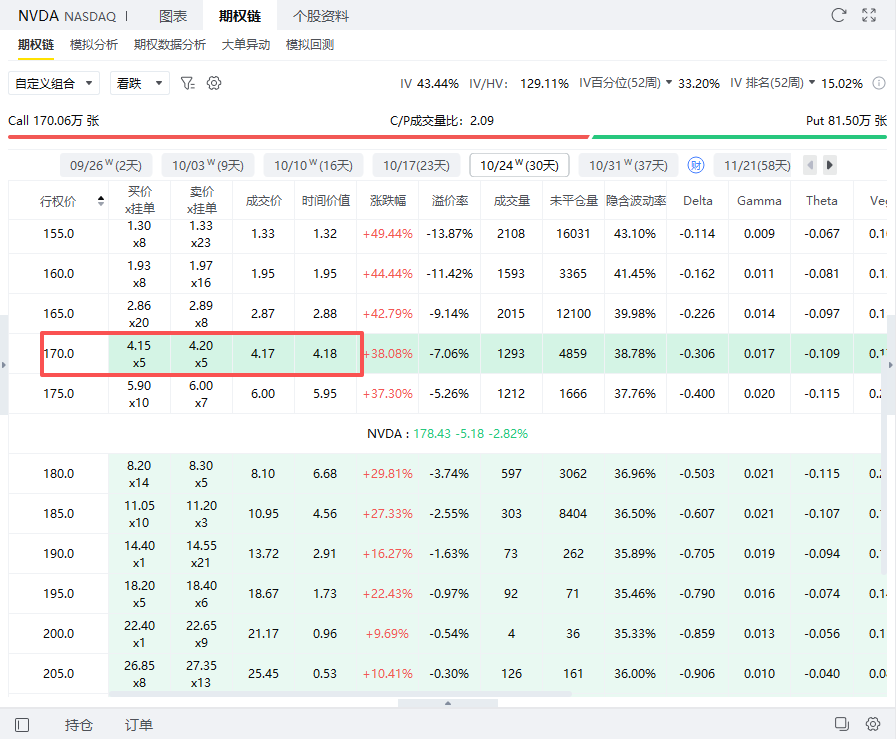
Task: Click ask 14.55 on 190.0 strike
Action: (201, 546)
